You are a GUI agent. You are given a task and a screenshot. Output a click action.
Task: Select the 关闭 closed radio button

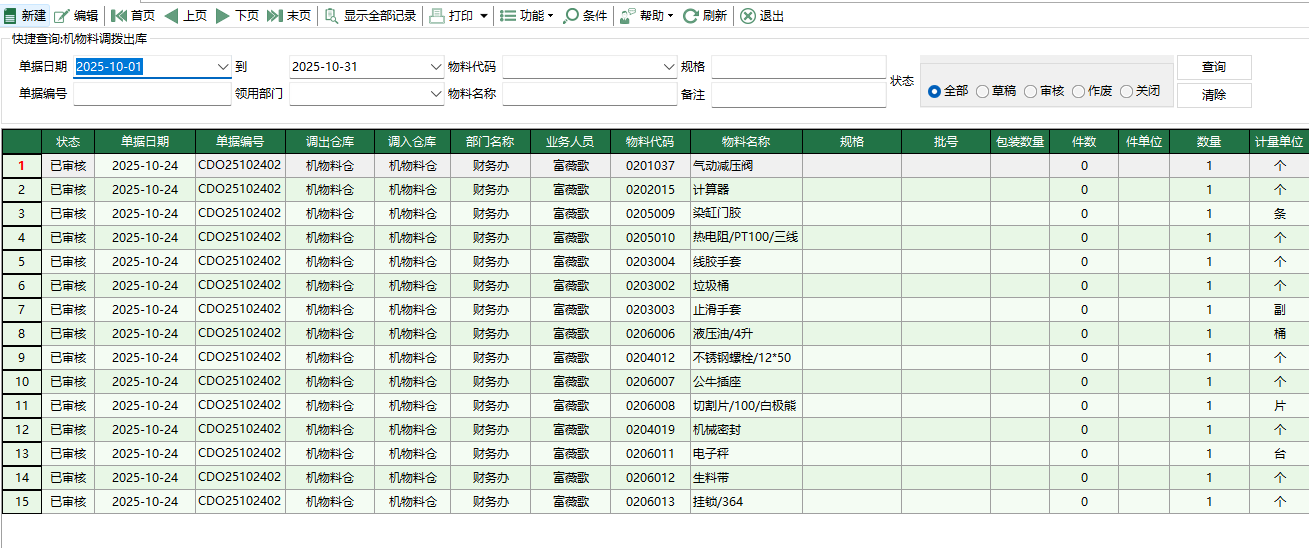coord(1126,91)
